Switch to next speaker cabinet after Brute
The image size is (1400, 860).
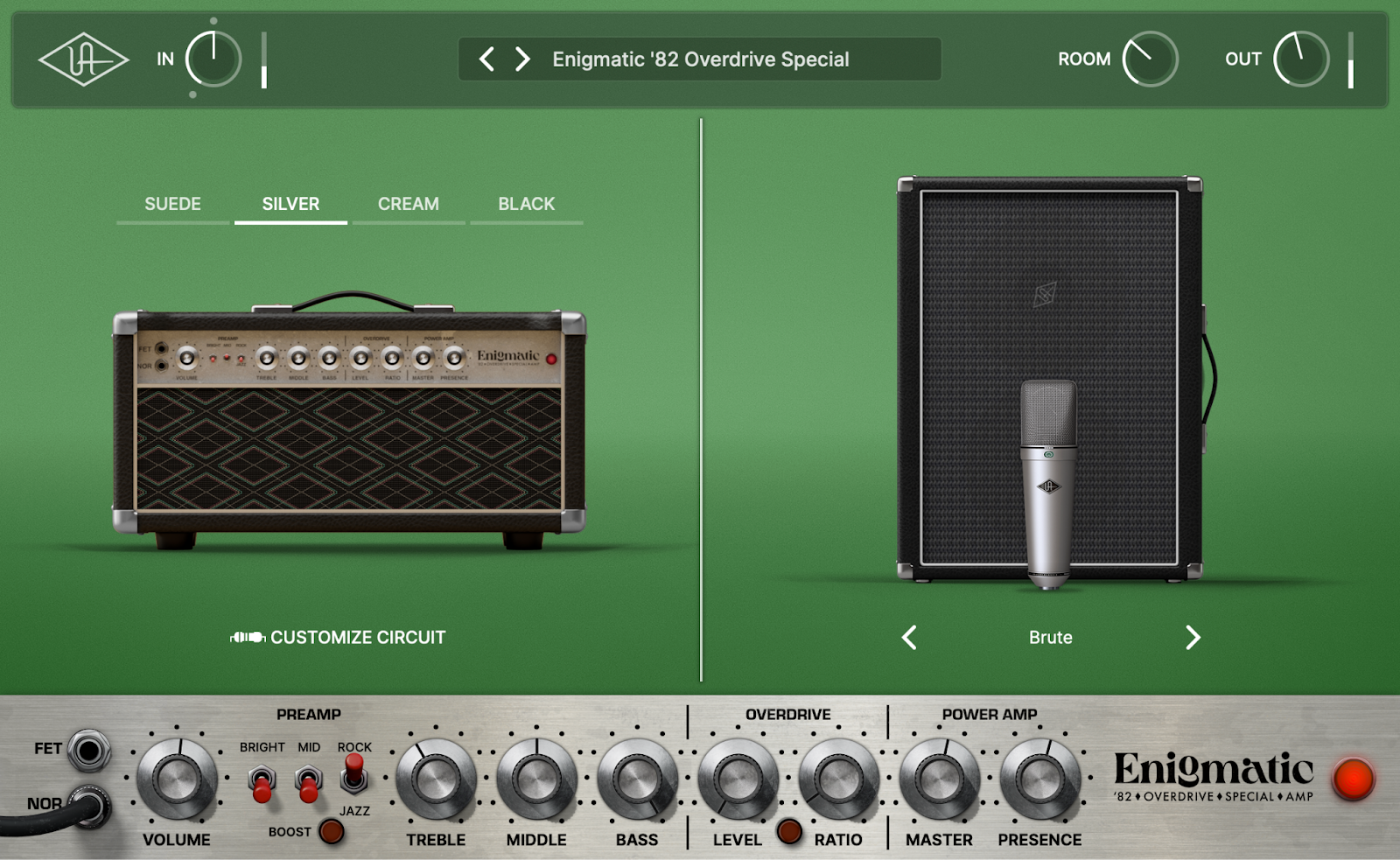pyautogui.click(x=1192, y=638)
